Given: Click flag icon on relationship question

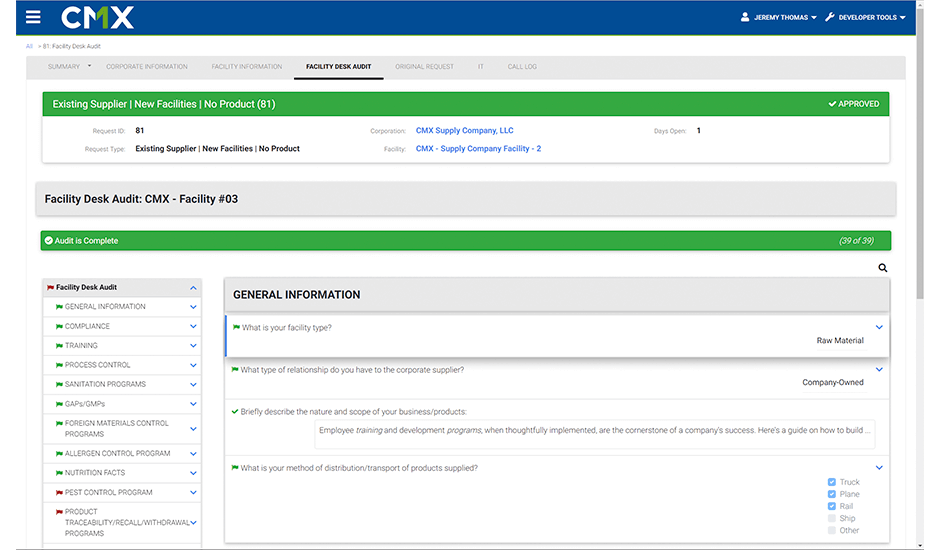Looking at the screenshot, I should coord(235,369).
